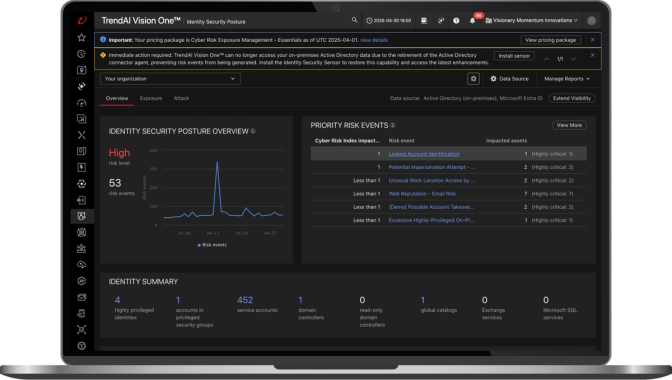Open the mobile device sidebar icon
The image size is (672, 380).
tap(81, 313)
